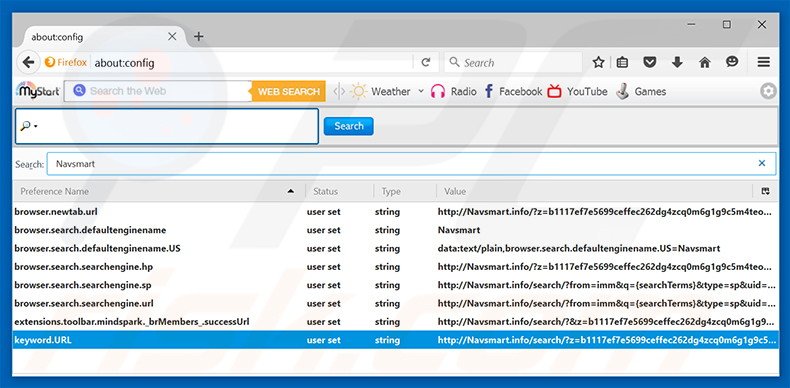790x388 pixels.
Task: Click user set status of browser.newtab.url
Action: (x=323, y=212)
